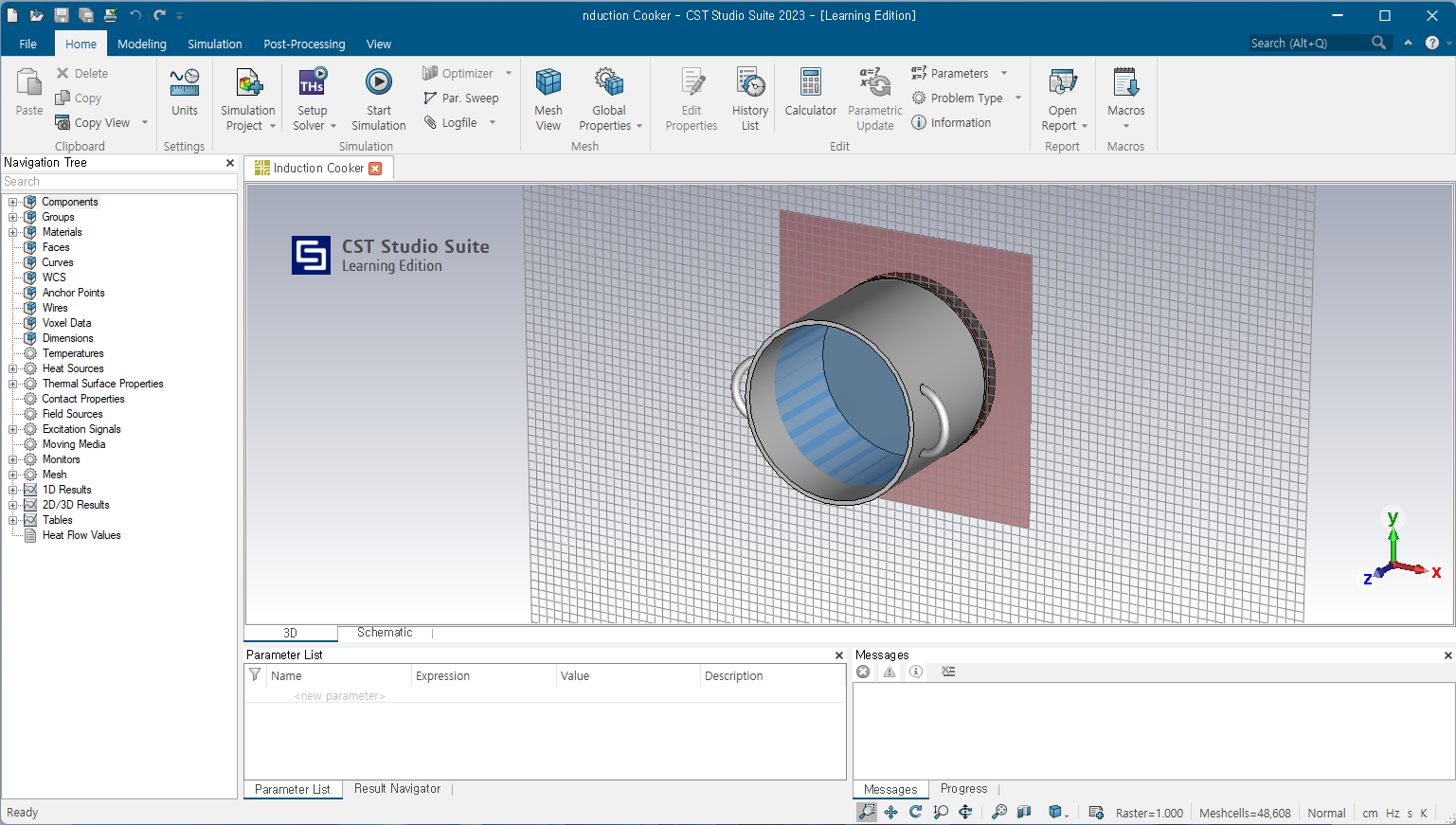This screenshot has width=1456, height=825.
Task: Select the rotate view tool in status bar
Action: click(x=916, y=812)
